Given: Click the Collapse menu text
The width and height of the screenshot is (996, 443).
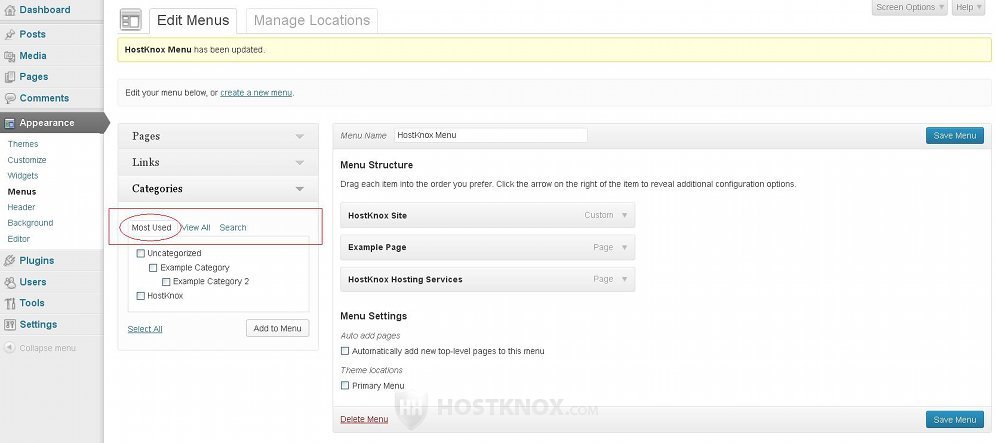Looking at the screenshot, I should point(48,348).
